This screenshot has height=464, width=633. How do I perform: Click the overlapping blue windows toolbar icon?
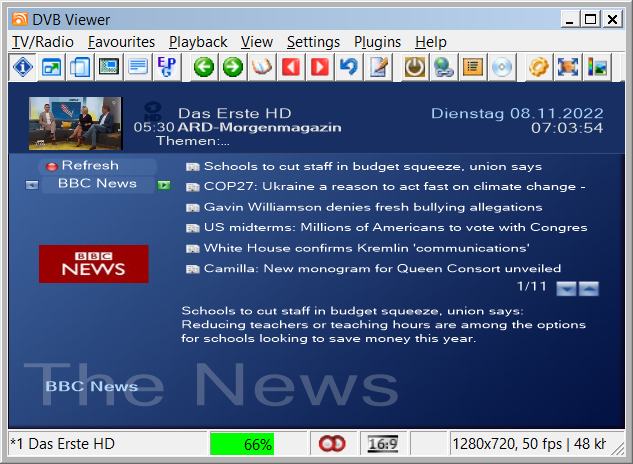[80, 67]
